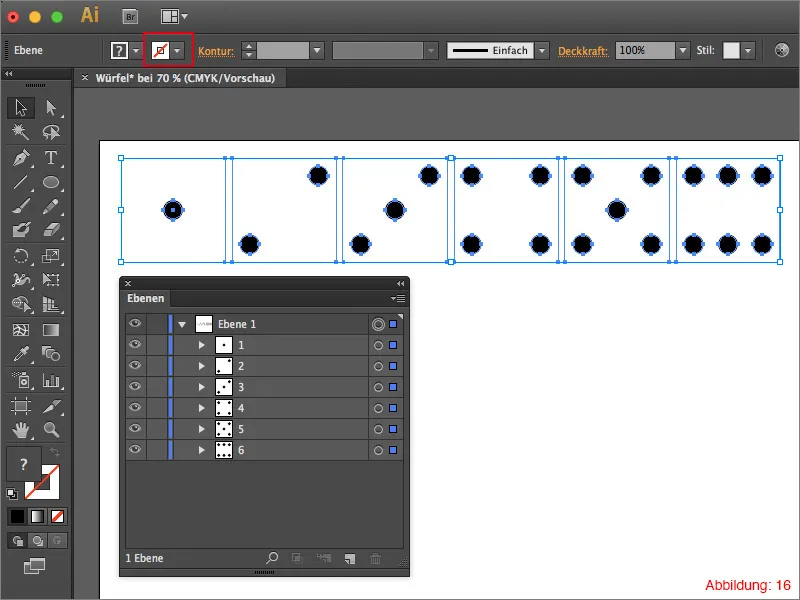Select the Perspective Grid tool
The image size is (800, 600).
click(x=51, y=304)
